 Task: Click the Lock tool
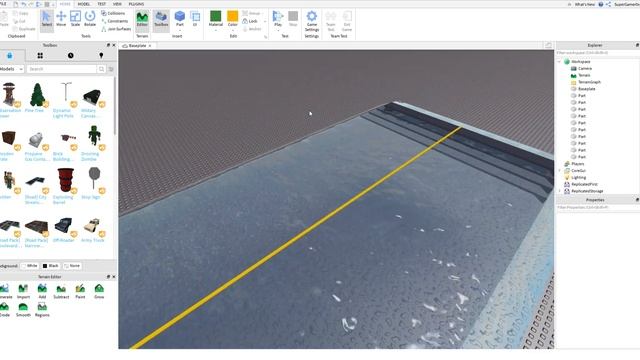tap(250, 21)
